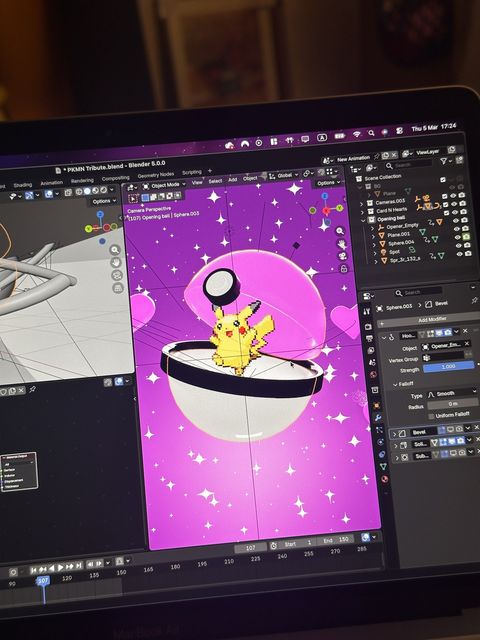Open the Select menu in viewport header
Screen dimensions: 480x640
(215, 181)
